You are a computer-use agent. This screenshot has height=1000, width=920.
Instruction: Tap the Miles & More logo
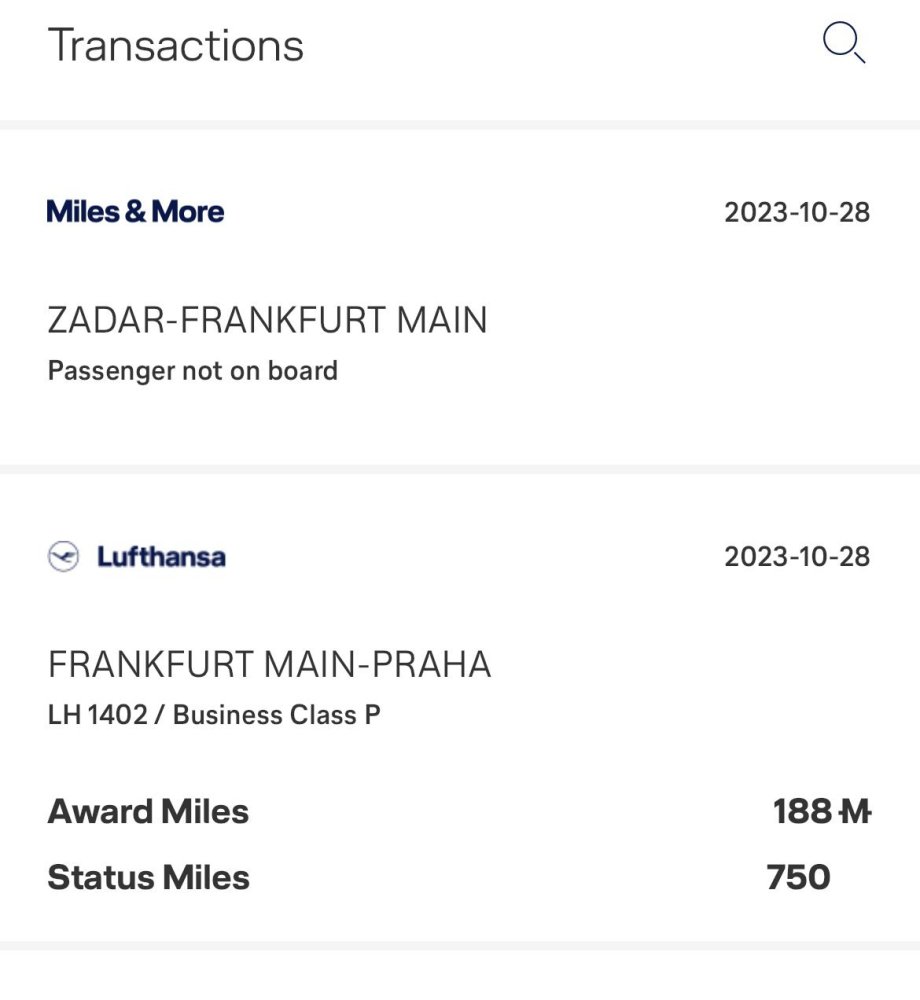pos(136,212)
